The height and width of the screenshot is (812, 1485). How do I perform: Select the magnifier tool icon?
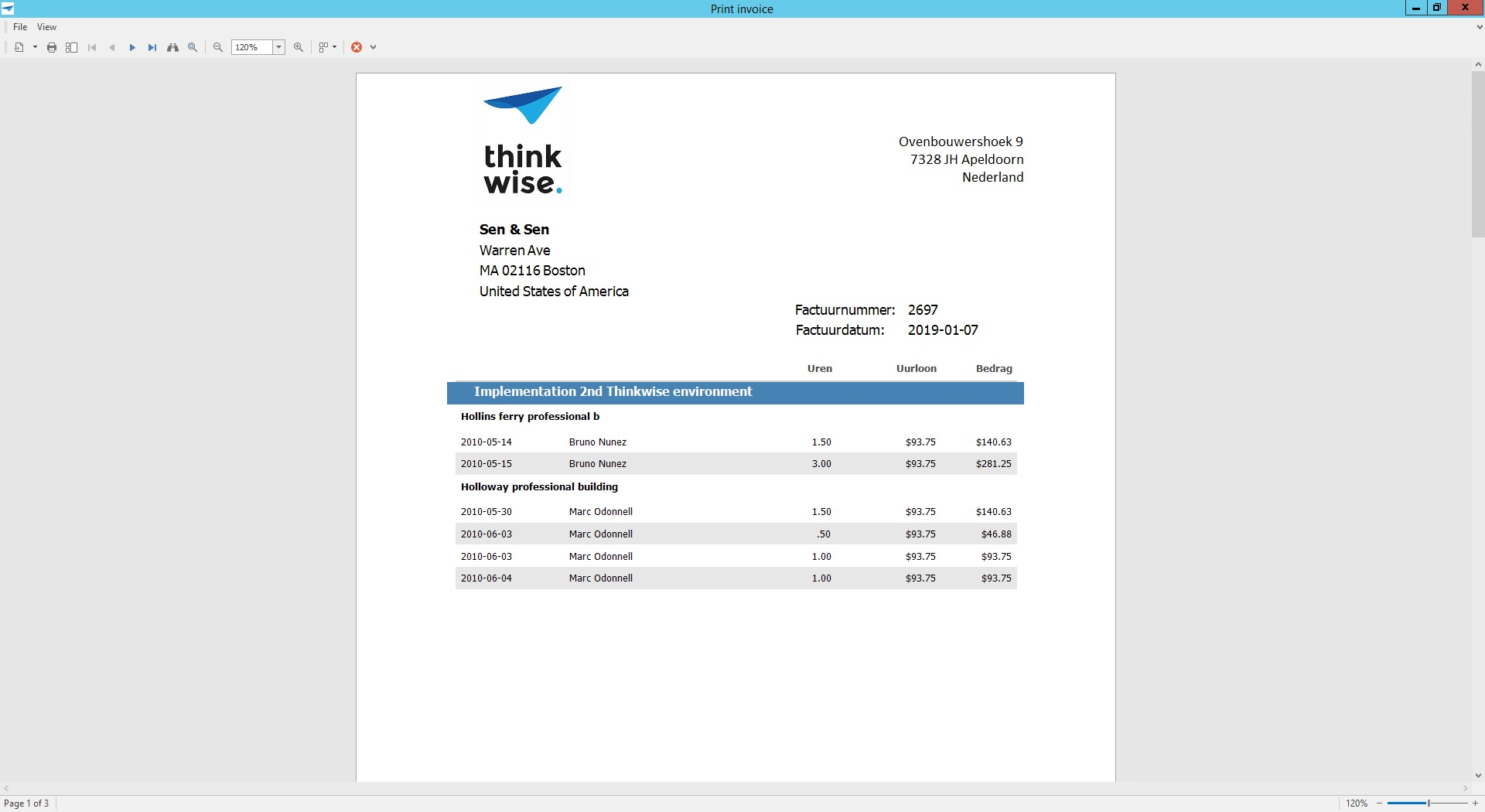(x=193, y=47)
